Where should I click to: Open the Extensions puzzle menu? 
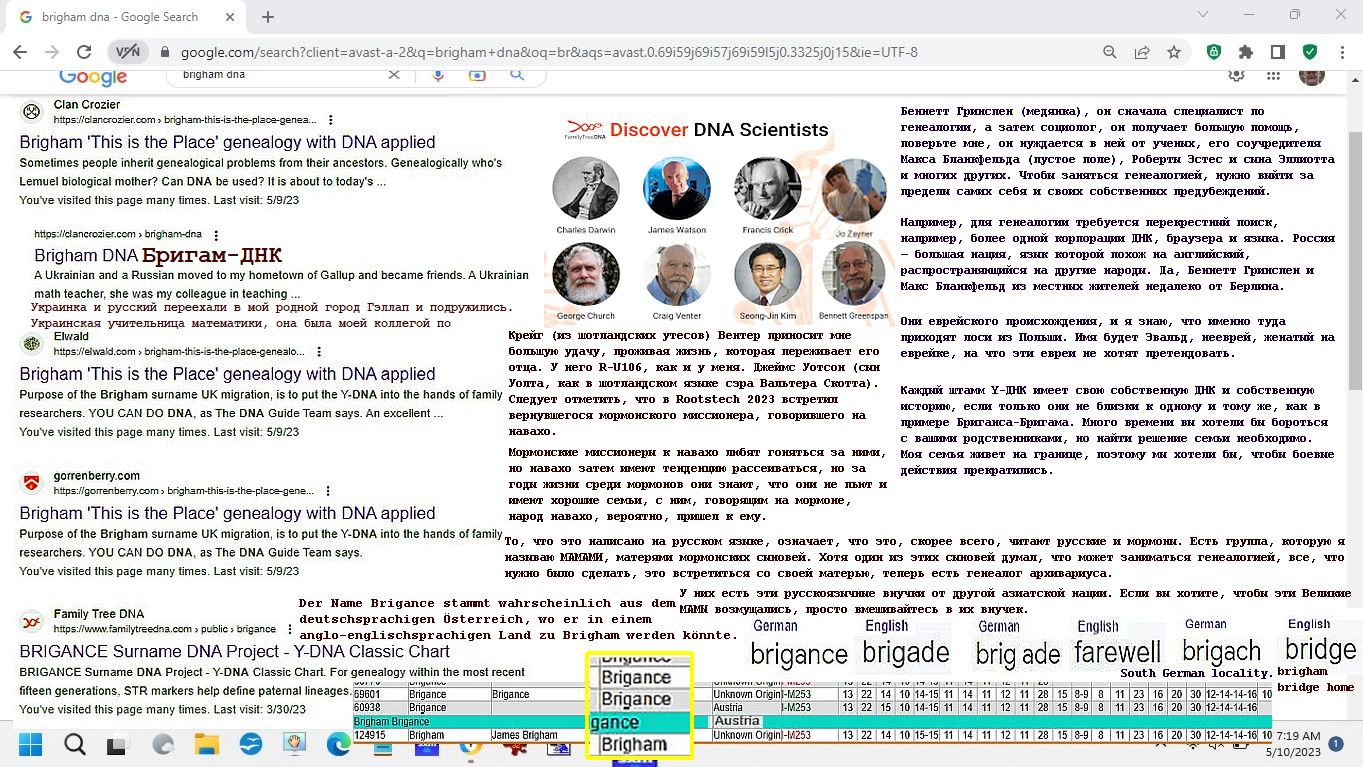coord(1246,52)
